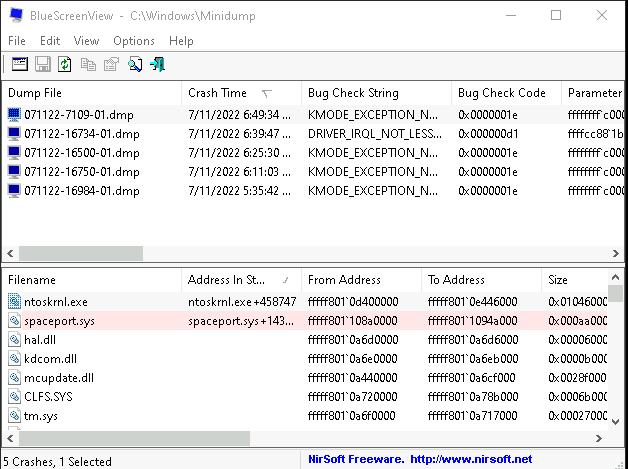This screenshot has width=628, height=469.
Task: Click down arrow of lower vertical scrollbar
Action: (x=616, y=422)
